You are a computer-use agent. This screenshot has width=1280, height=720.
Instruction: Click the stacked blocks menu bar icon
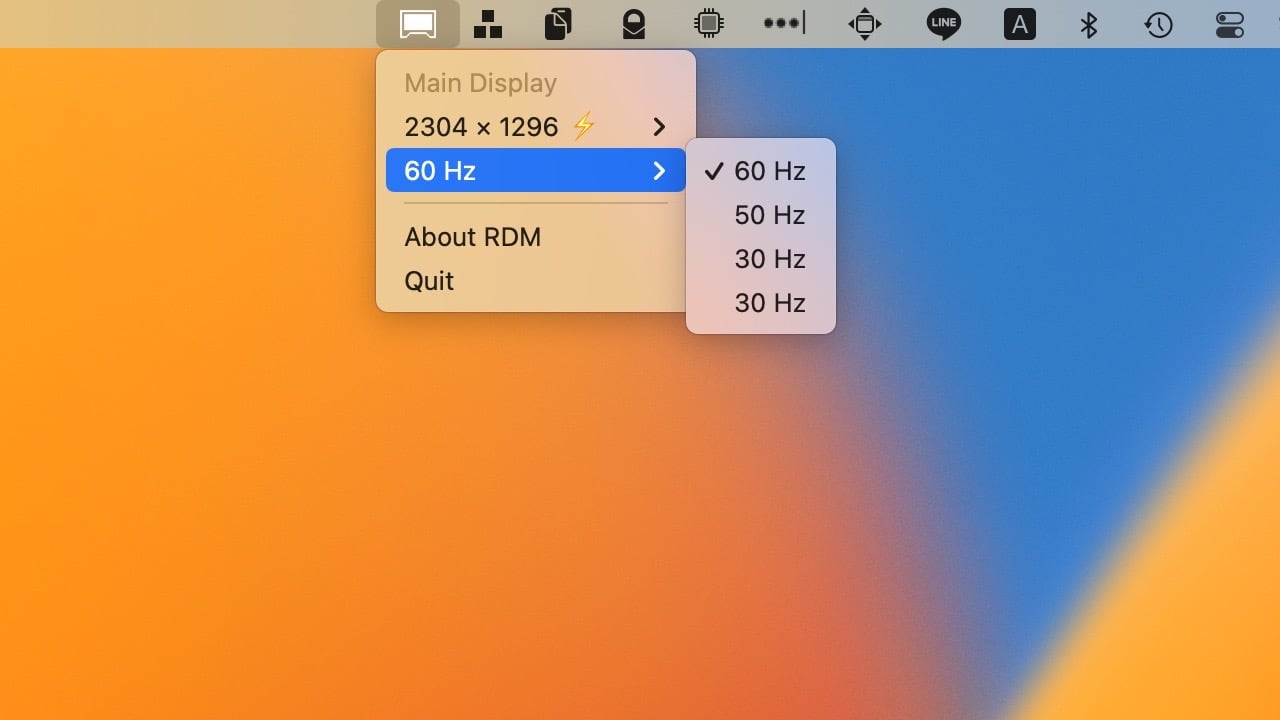click(488, 24)
